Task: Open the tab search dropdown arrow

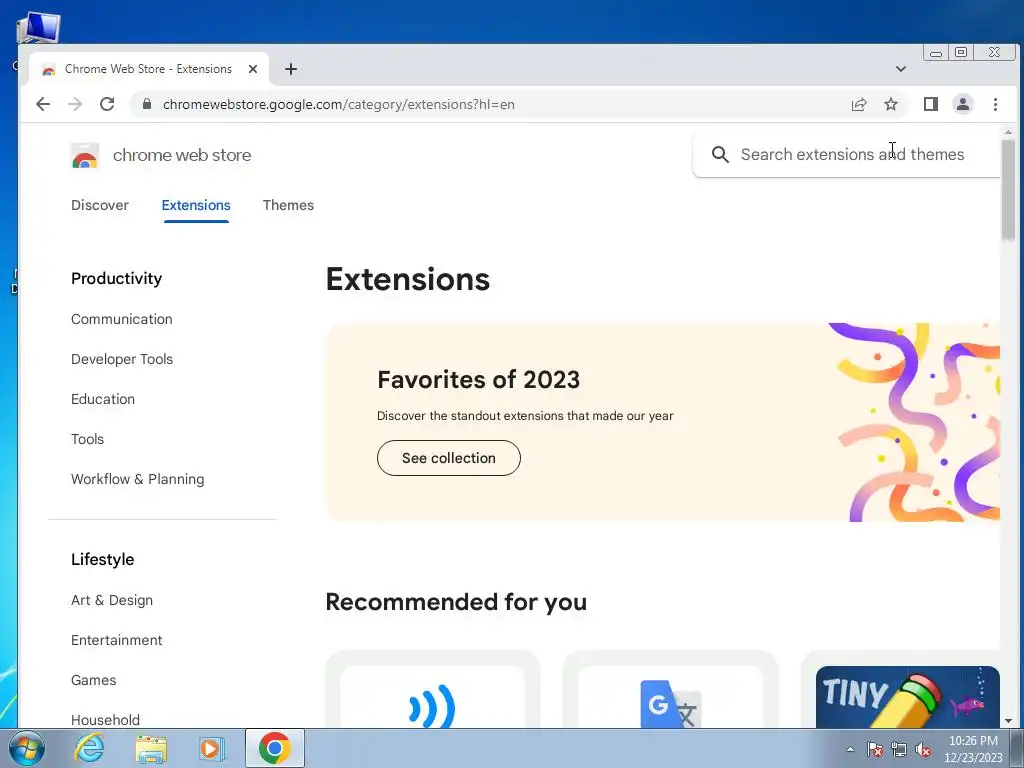Action: (901, 69)
